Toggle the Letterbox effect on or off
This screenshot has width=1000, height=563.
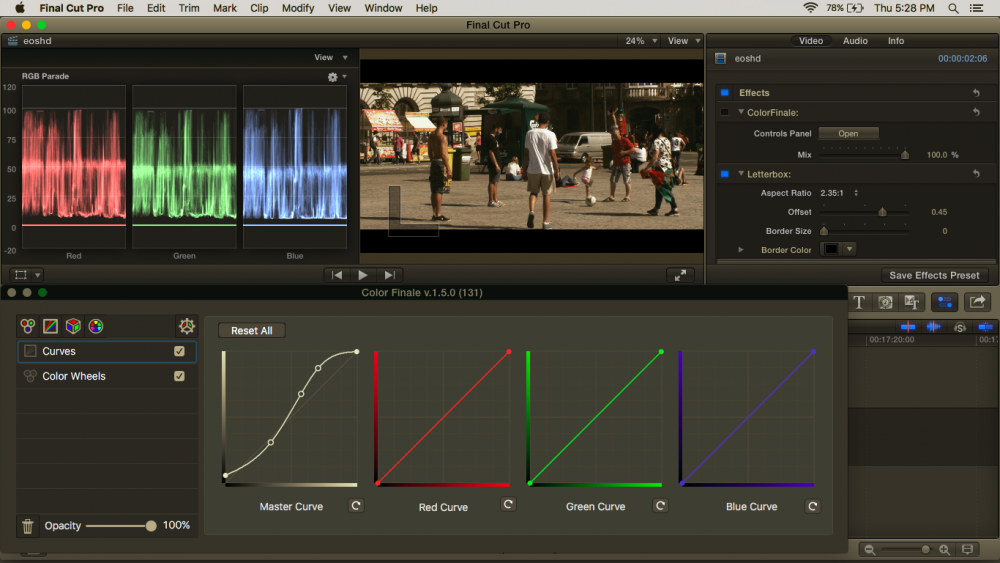click(x=724, y=174)
